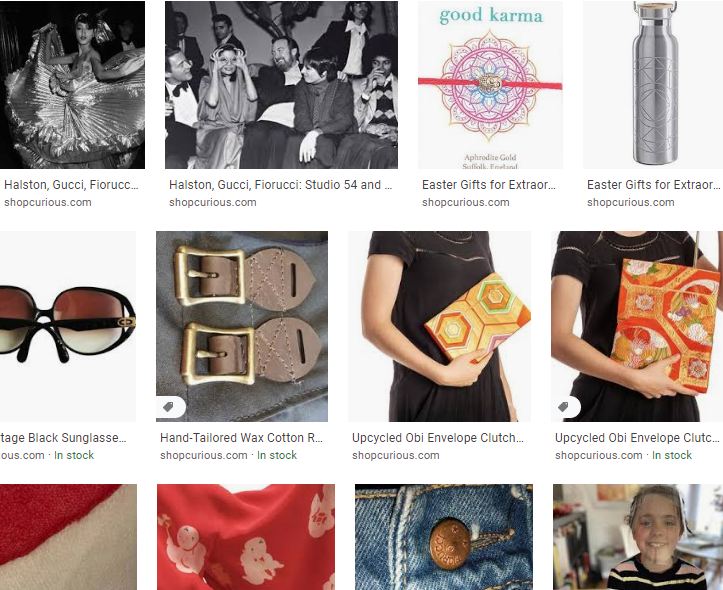Open the vintage black sunglasses image

(68, 326)
